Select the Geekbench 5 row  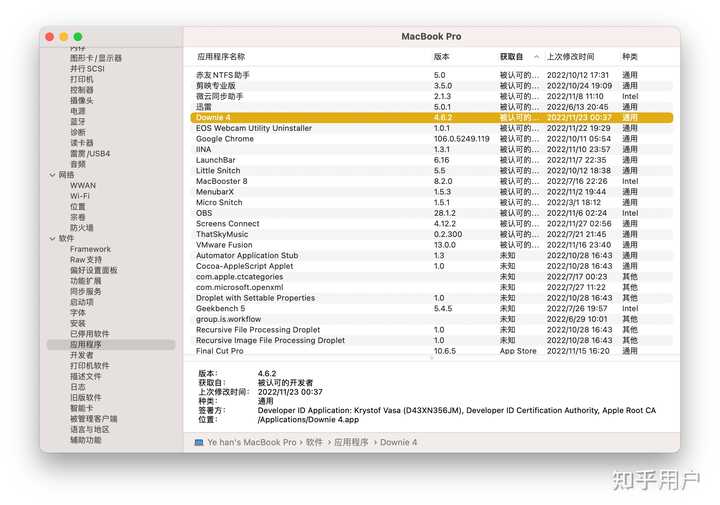click(432, 309)
